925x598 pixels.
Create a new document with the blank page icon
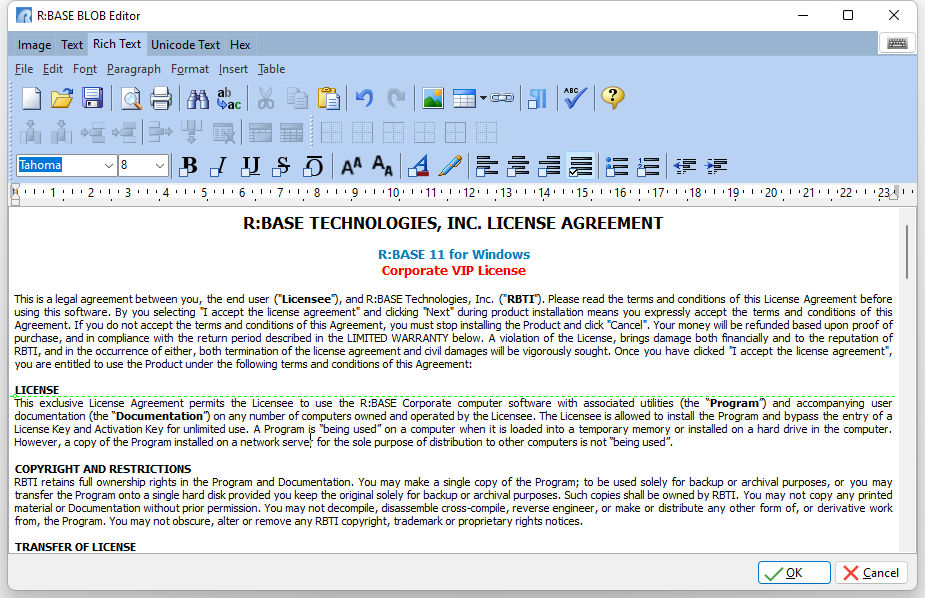pyautogui.click(x=31, y=98)
